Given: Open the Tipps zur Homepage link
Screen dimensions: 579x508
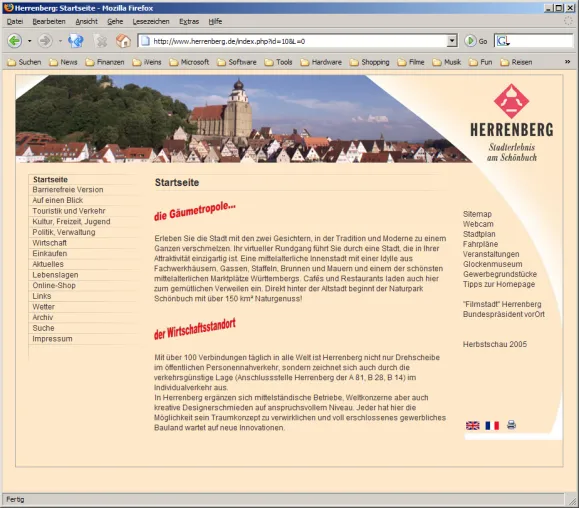Looking at the screenshot, I should coord(499,284).
